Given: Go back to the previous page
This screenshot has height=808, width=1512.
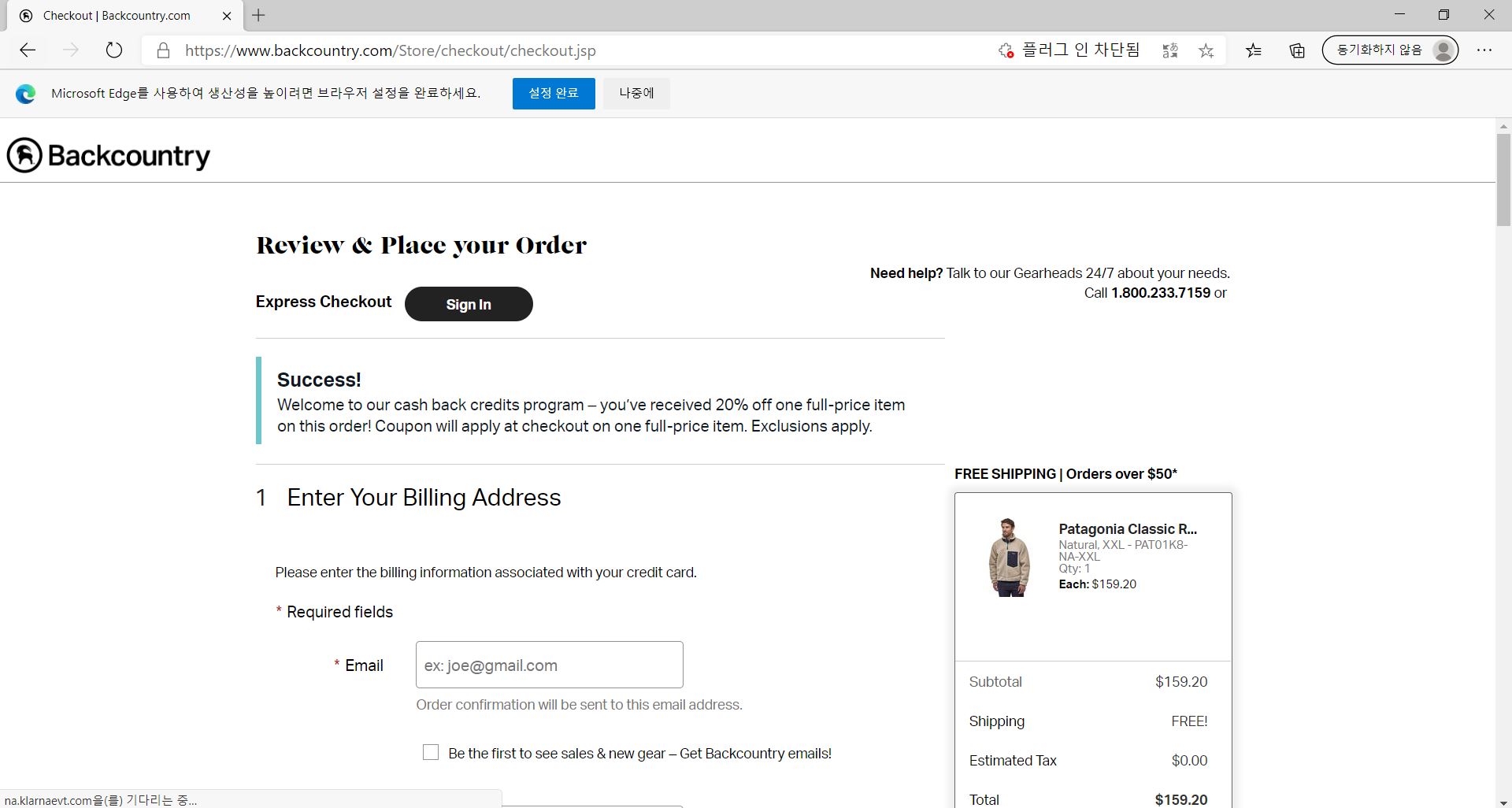Looking at the screenshot, I should [28, 50].
